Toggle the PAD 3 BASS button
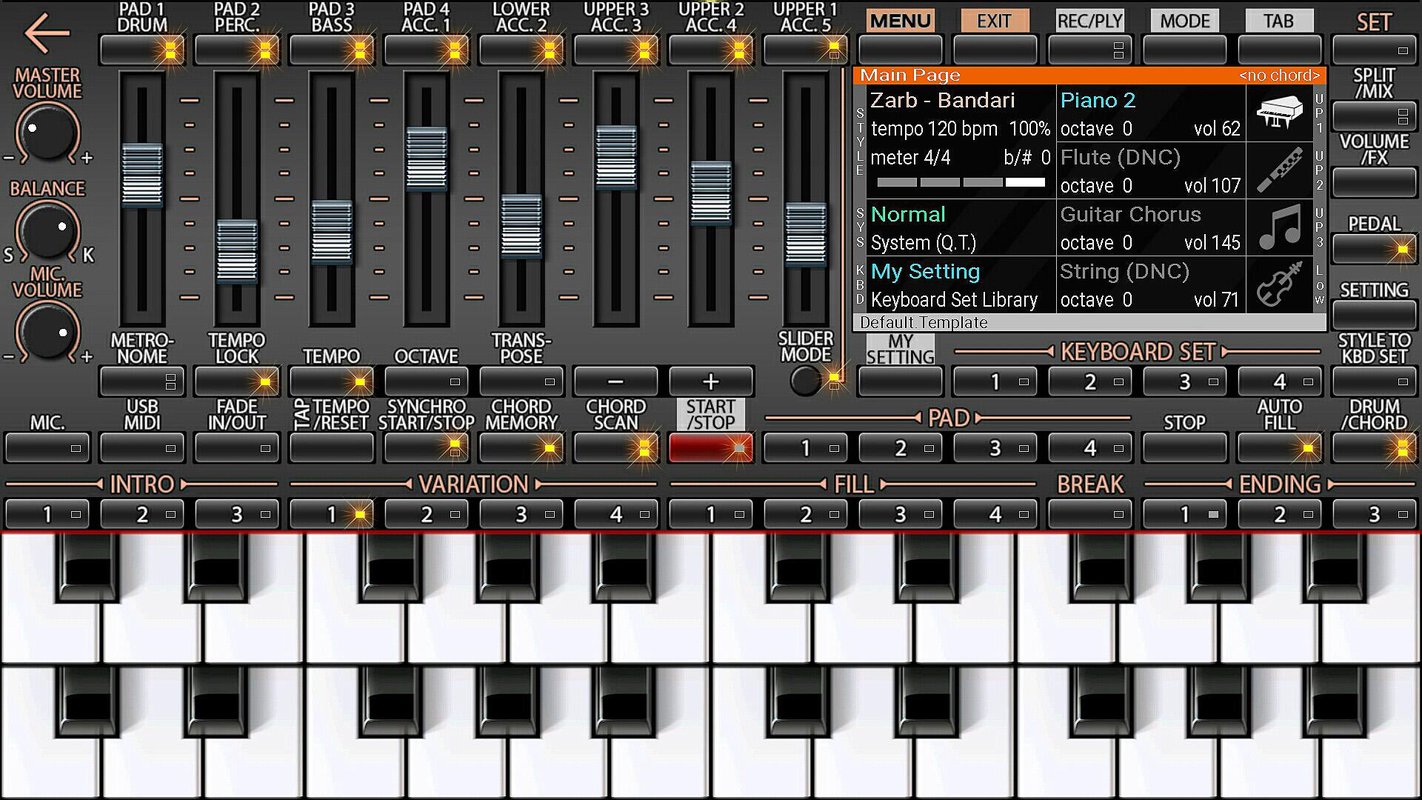Viewport: 1422px width, 800px height. click(332, 50)
